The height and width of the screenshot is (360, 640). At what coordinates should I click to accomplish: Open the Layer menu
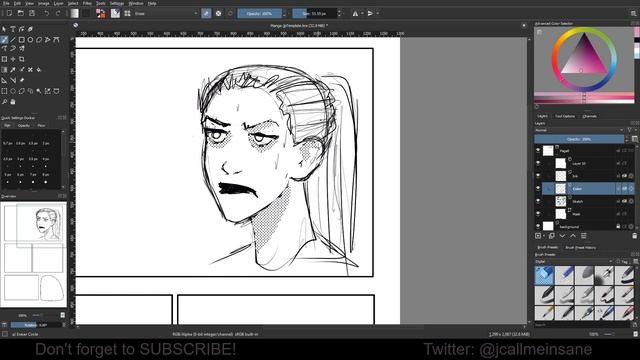(59, 3)
